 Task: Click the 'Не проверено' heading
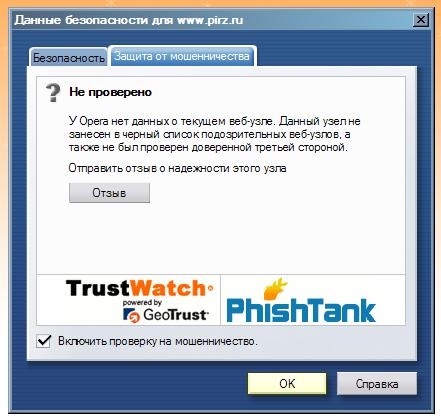click(x=111, y=92)
